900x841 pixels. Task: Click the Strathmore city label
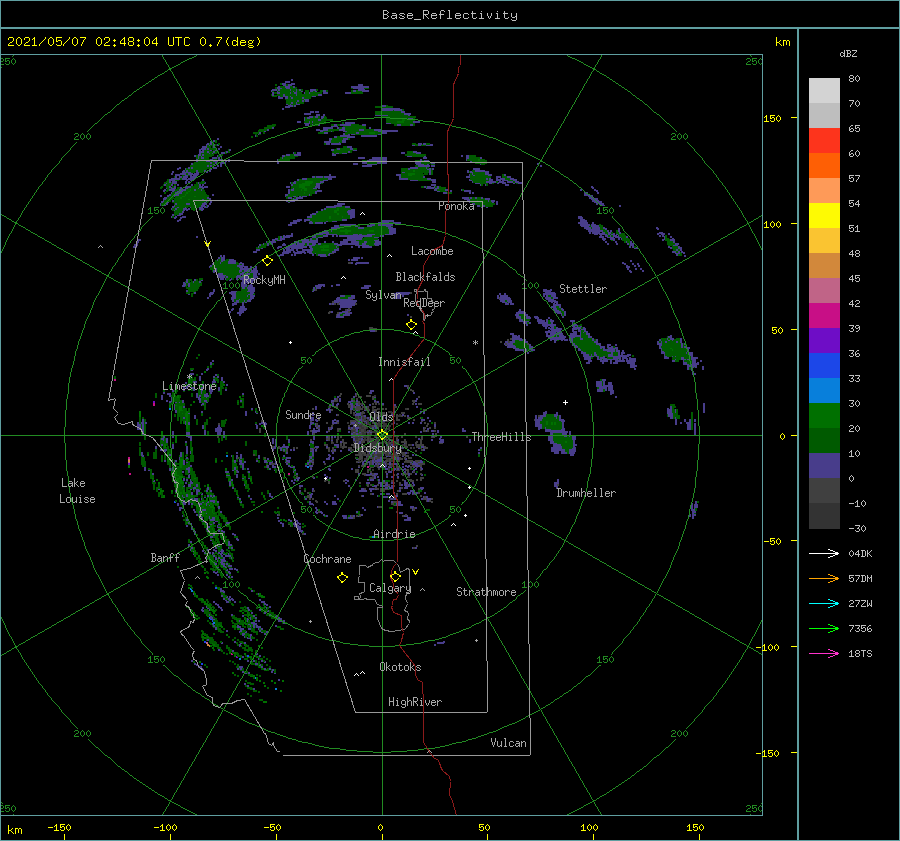(486, 592)
